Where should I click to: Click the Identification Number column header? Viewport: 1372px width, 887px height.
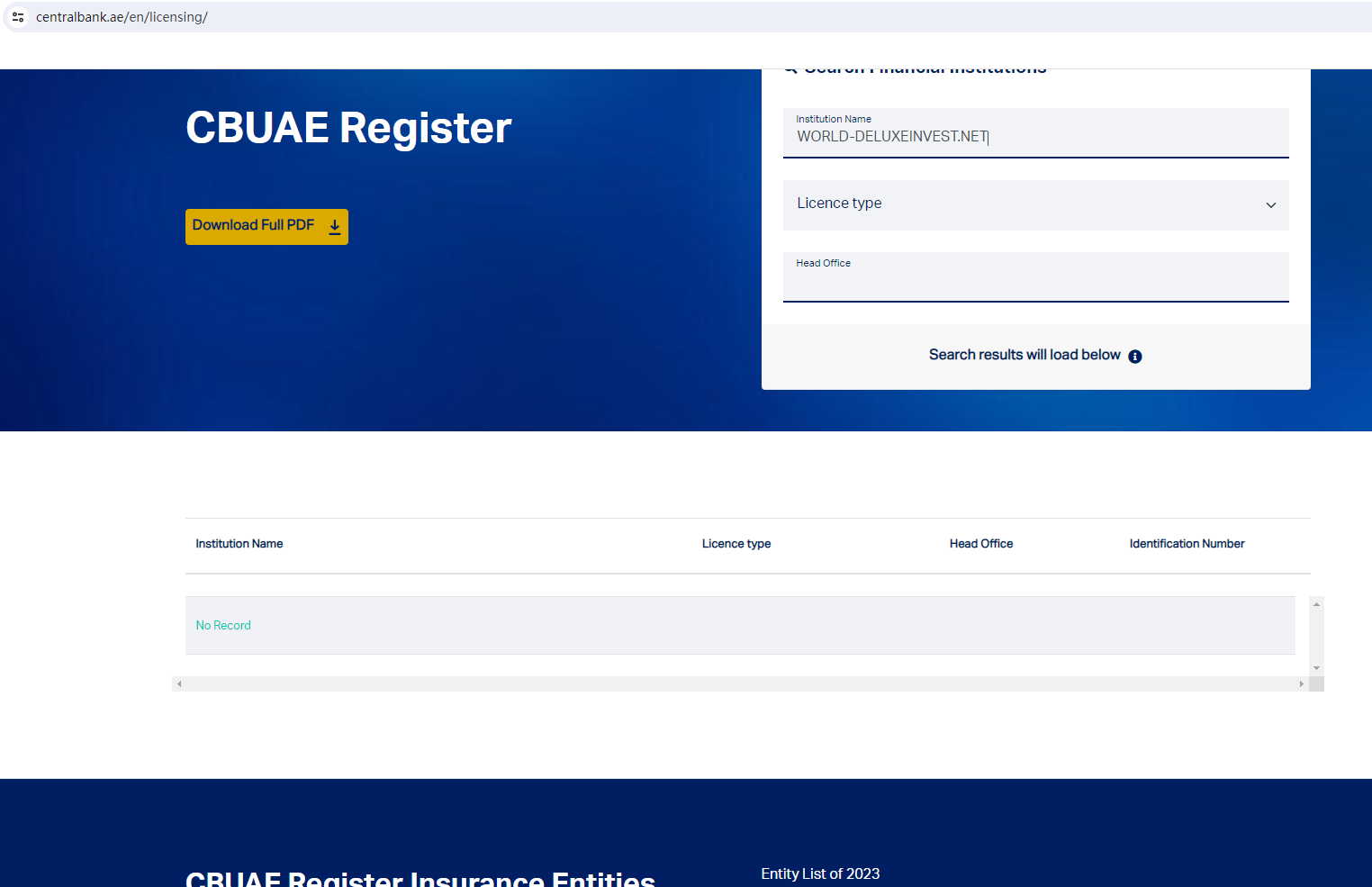coord(1187,544)
